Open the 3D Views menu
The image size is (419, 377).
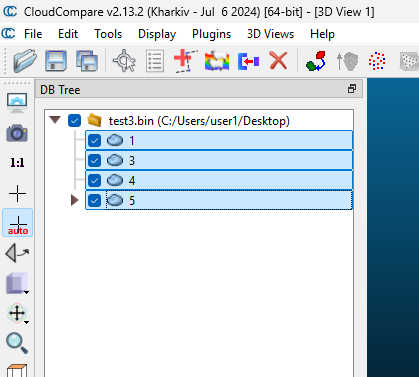[x=270, y=34]
